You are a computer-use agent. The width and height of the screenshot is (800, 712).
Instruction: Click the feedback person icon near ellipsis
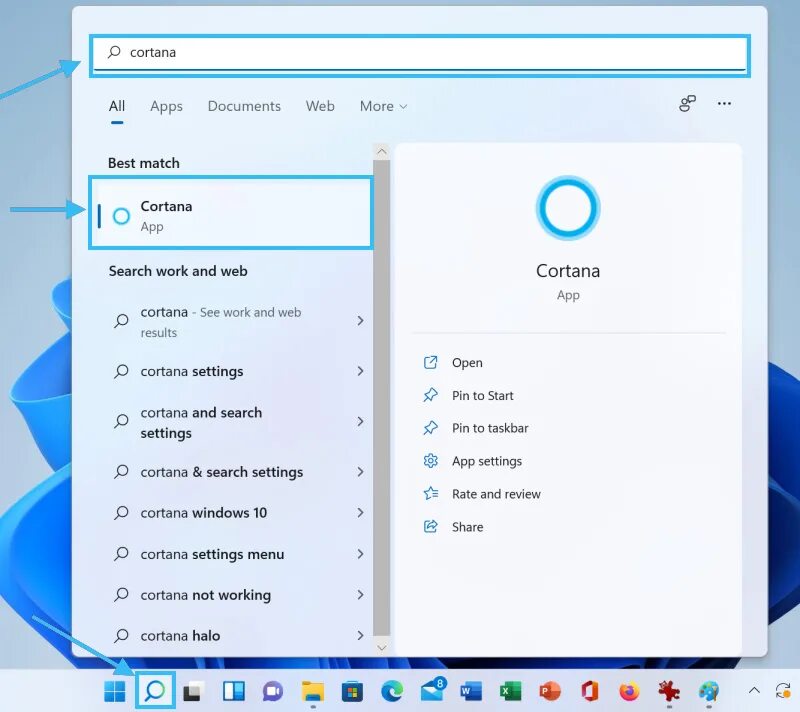(x=686, y=103)
